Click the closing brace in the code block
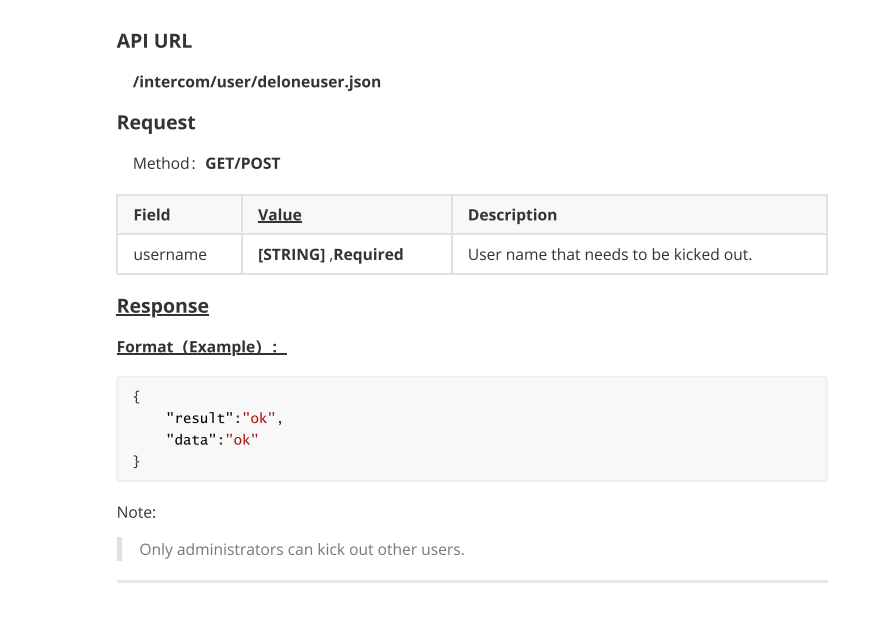 click(136, 461)
